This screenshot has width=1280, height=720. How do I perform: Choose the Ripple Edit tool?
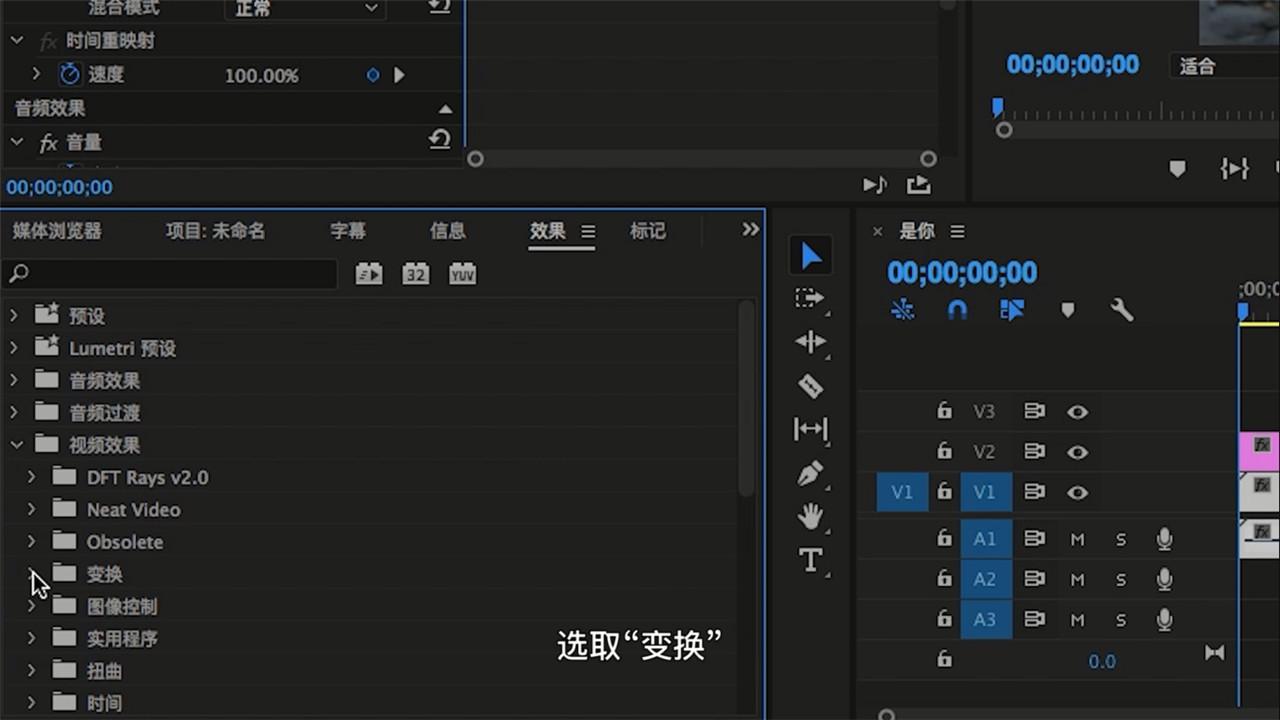[810, 342]
